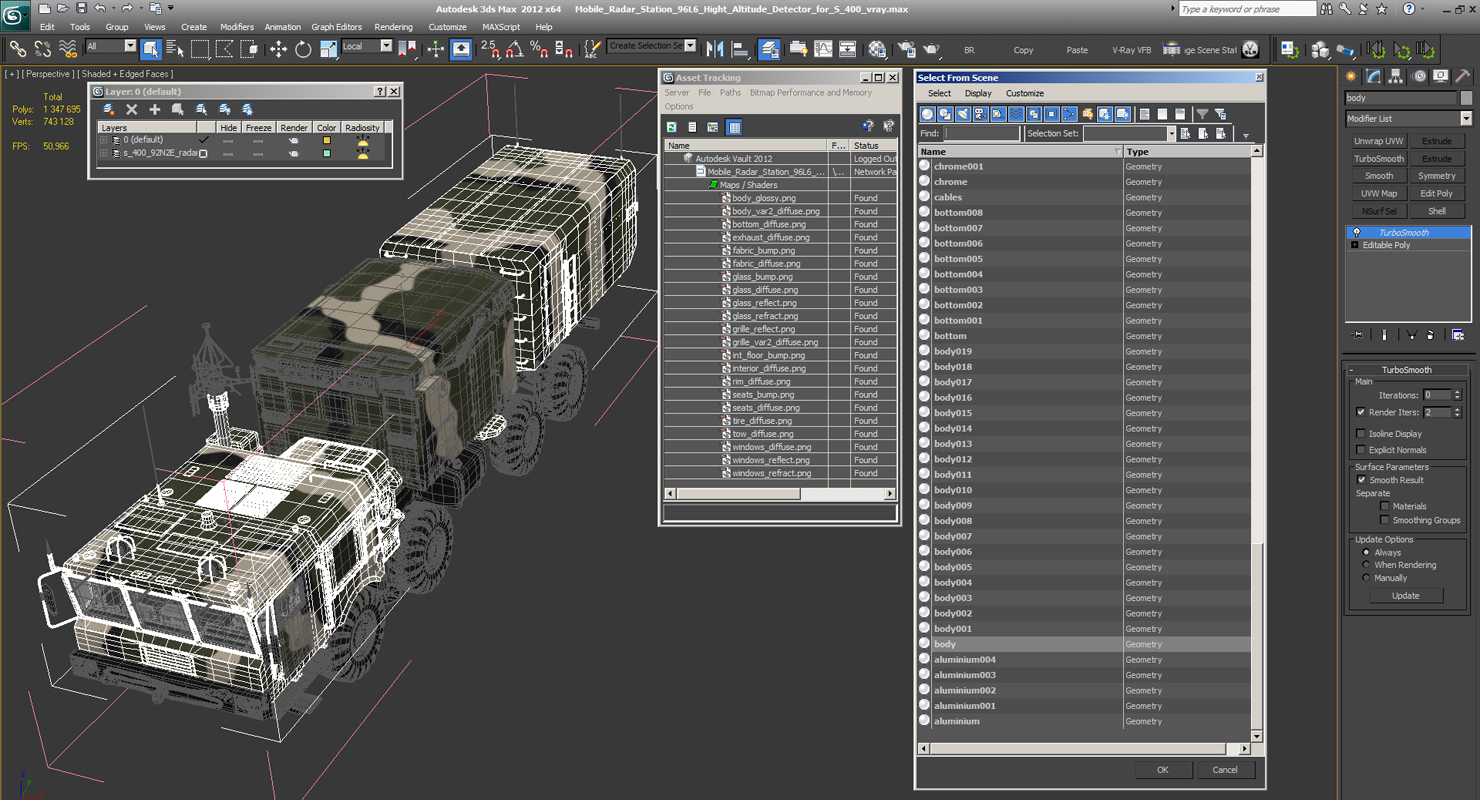Add selected objects to layer with plus icon
This screenshot has width=1480, height=800.
tap(155, 109)
